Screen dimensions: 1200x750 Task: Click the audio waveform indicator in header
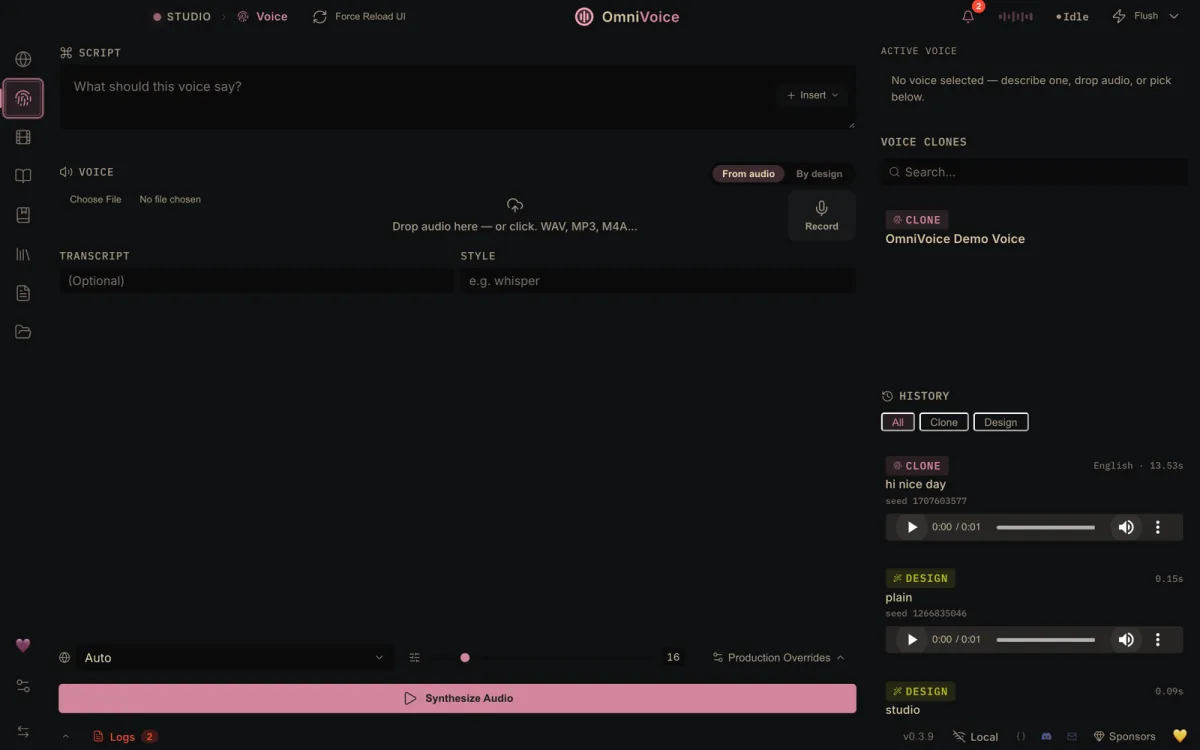[x=1015, y=16]
